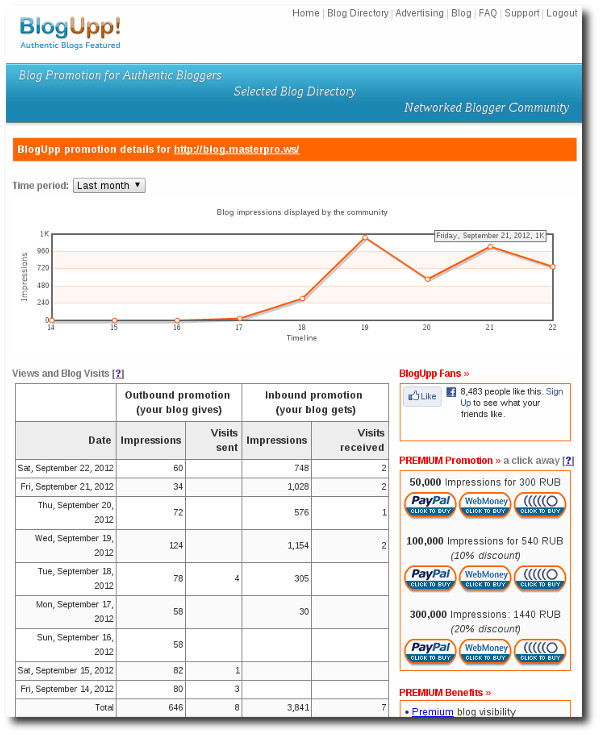Click the 'Visits received' column header
Screen dimensions: 600x735
click(x=350, y=440)
